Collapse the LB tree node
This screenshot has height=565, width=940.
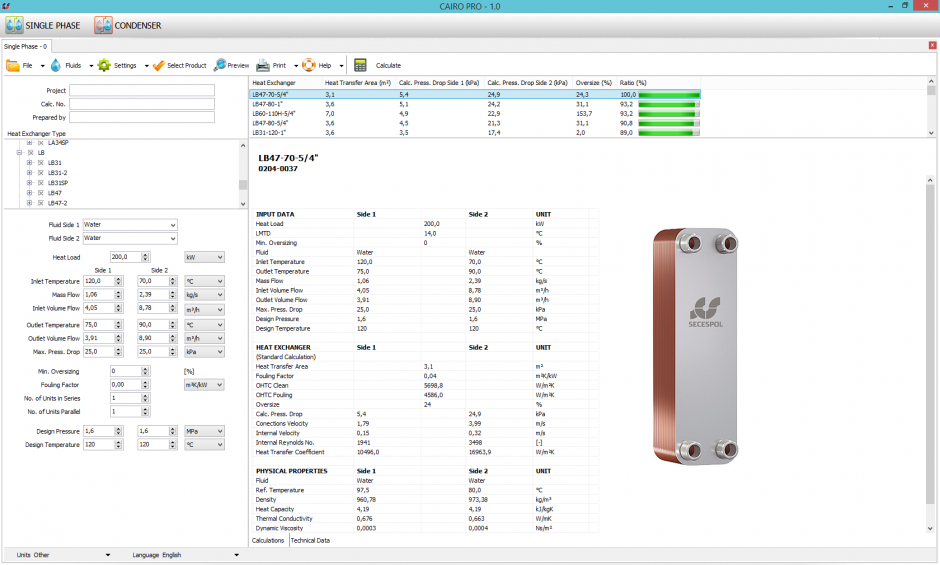19,153
